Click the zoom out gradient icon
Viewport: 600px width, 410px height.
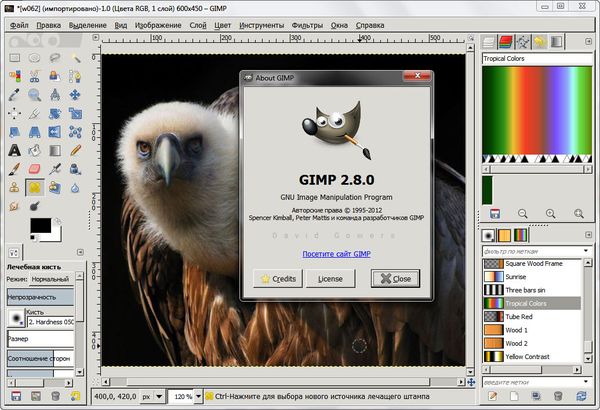pyautogui.click(x=522, y=213)
